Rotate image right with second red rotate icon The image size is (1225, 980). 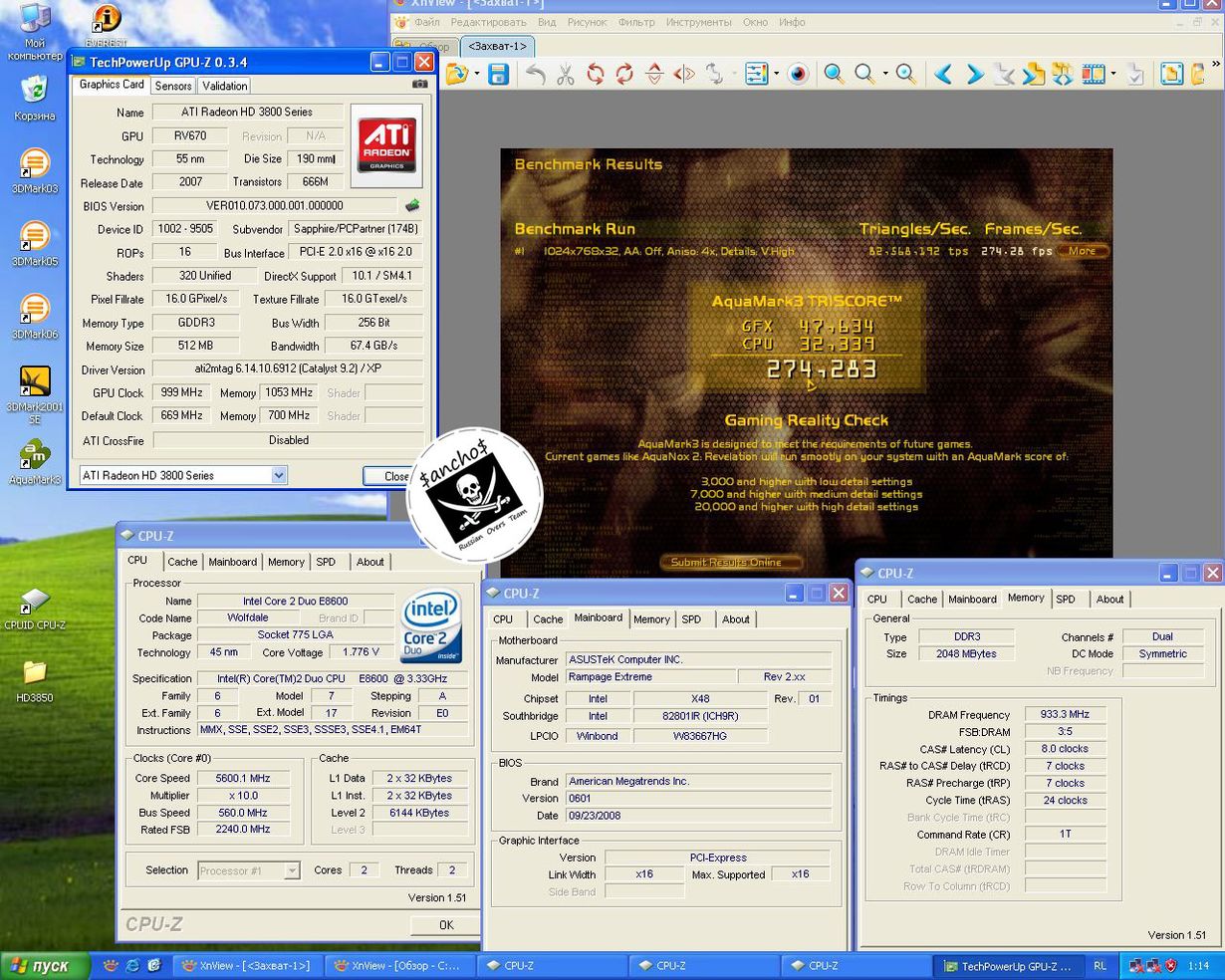pos(624,74)
